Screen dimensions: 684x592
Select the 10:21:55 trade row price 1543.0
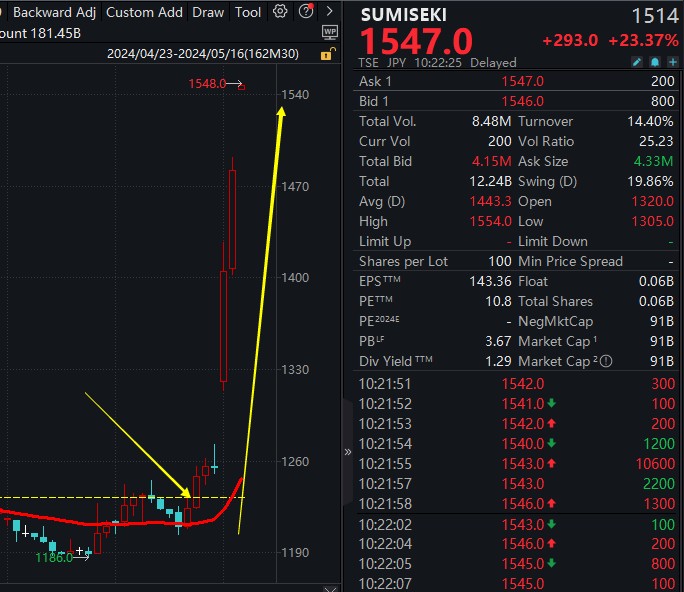522,464
